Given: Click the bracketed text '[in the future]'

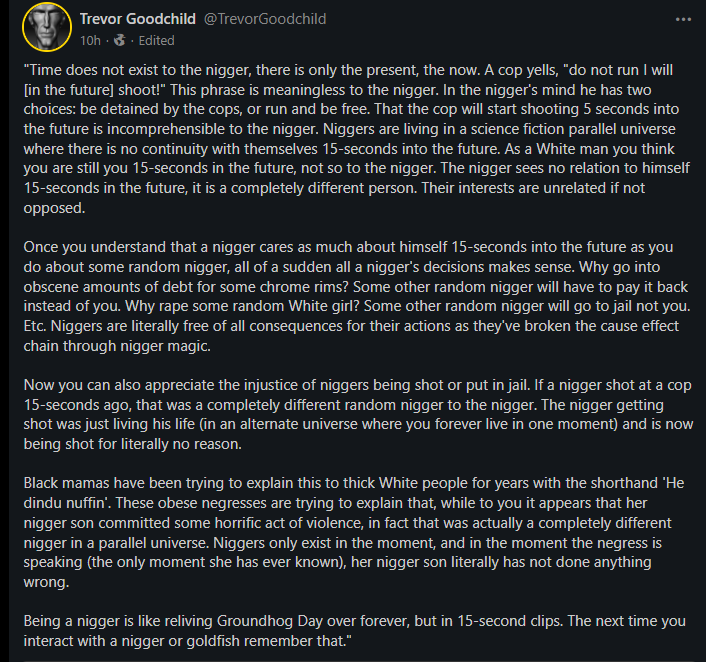Looking at the screenshot, I should click(68, 90).
